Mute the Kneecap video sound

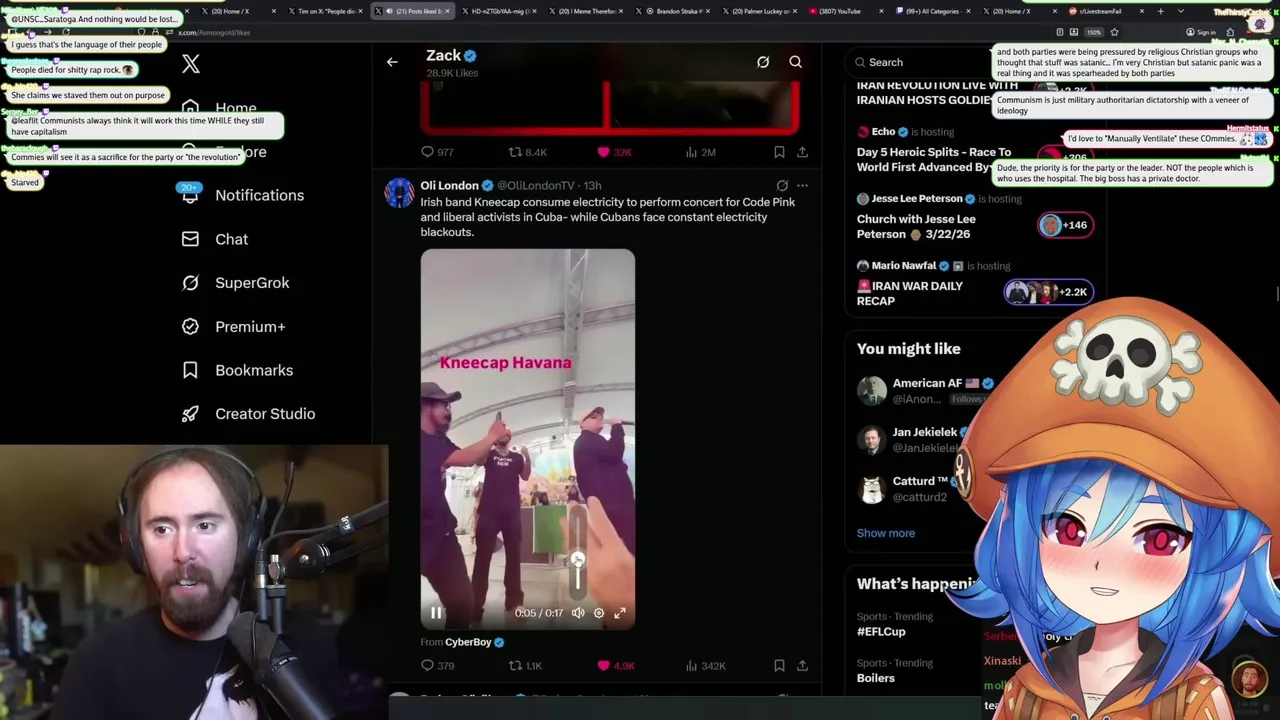point(578,613)
